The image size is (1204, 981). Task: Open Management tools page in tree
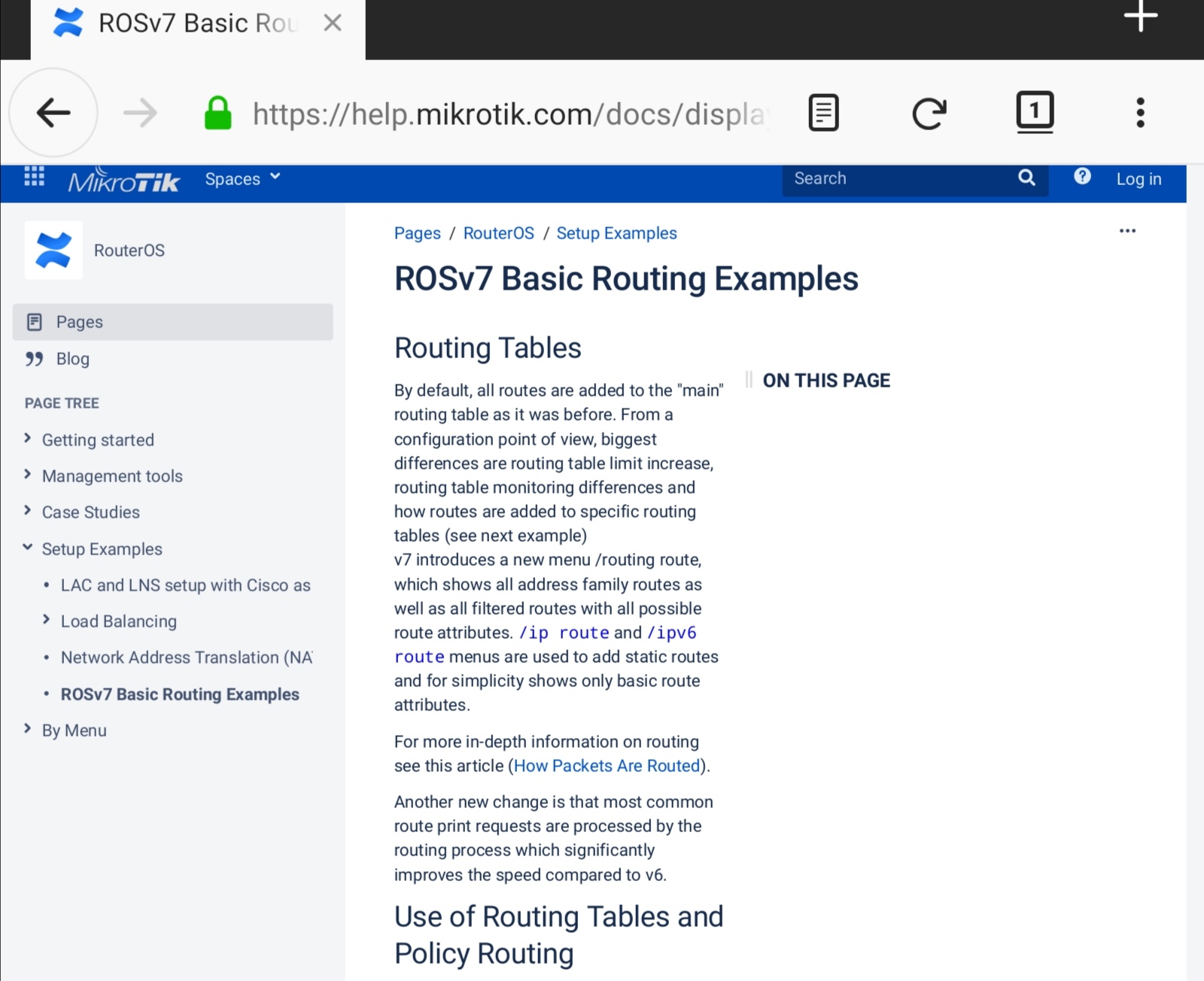coord(112,476)
